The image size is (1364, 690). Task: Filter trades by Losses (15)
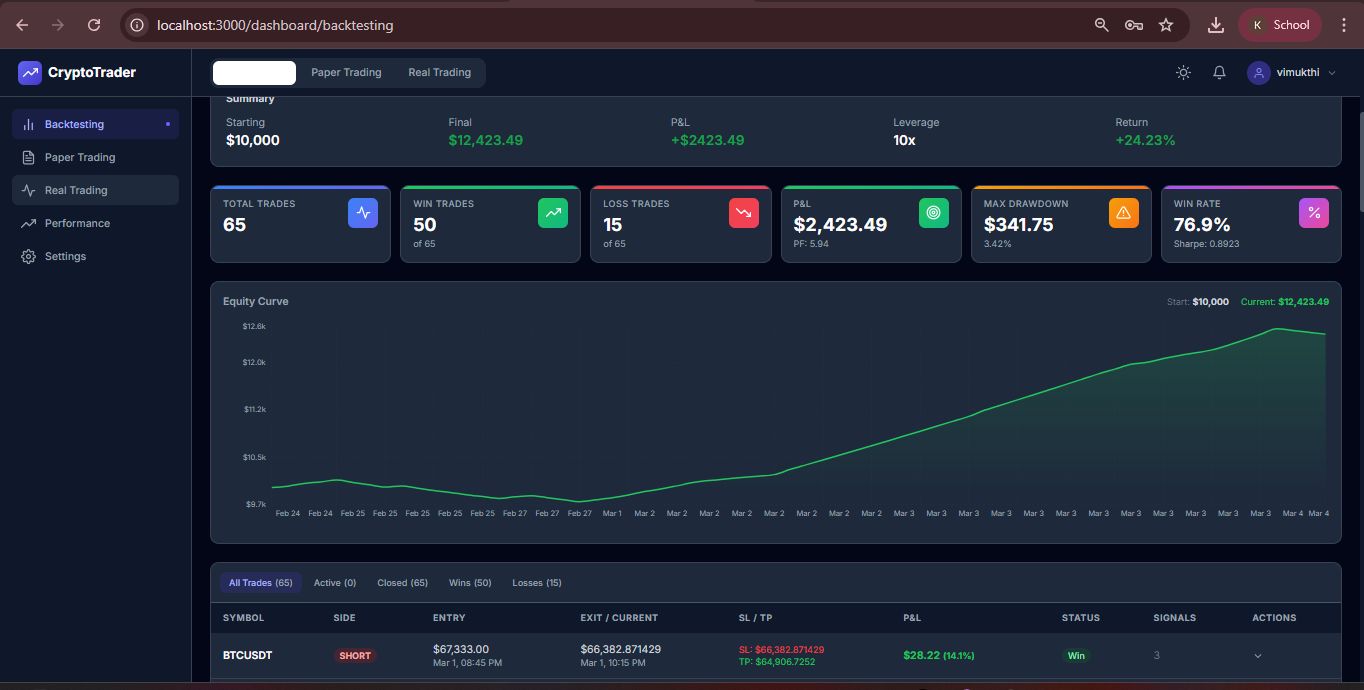click(x=537, y=582)
